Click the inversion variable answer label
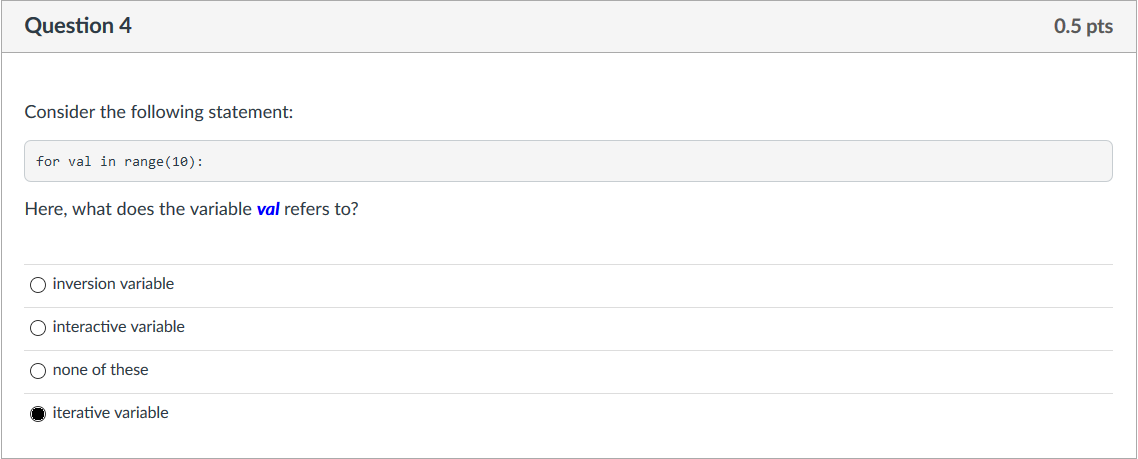Viewport: 1138px width, 459px height. pos(113,284)
